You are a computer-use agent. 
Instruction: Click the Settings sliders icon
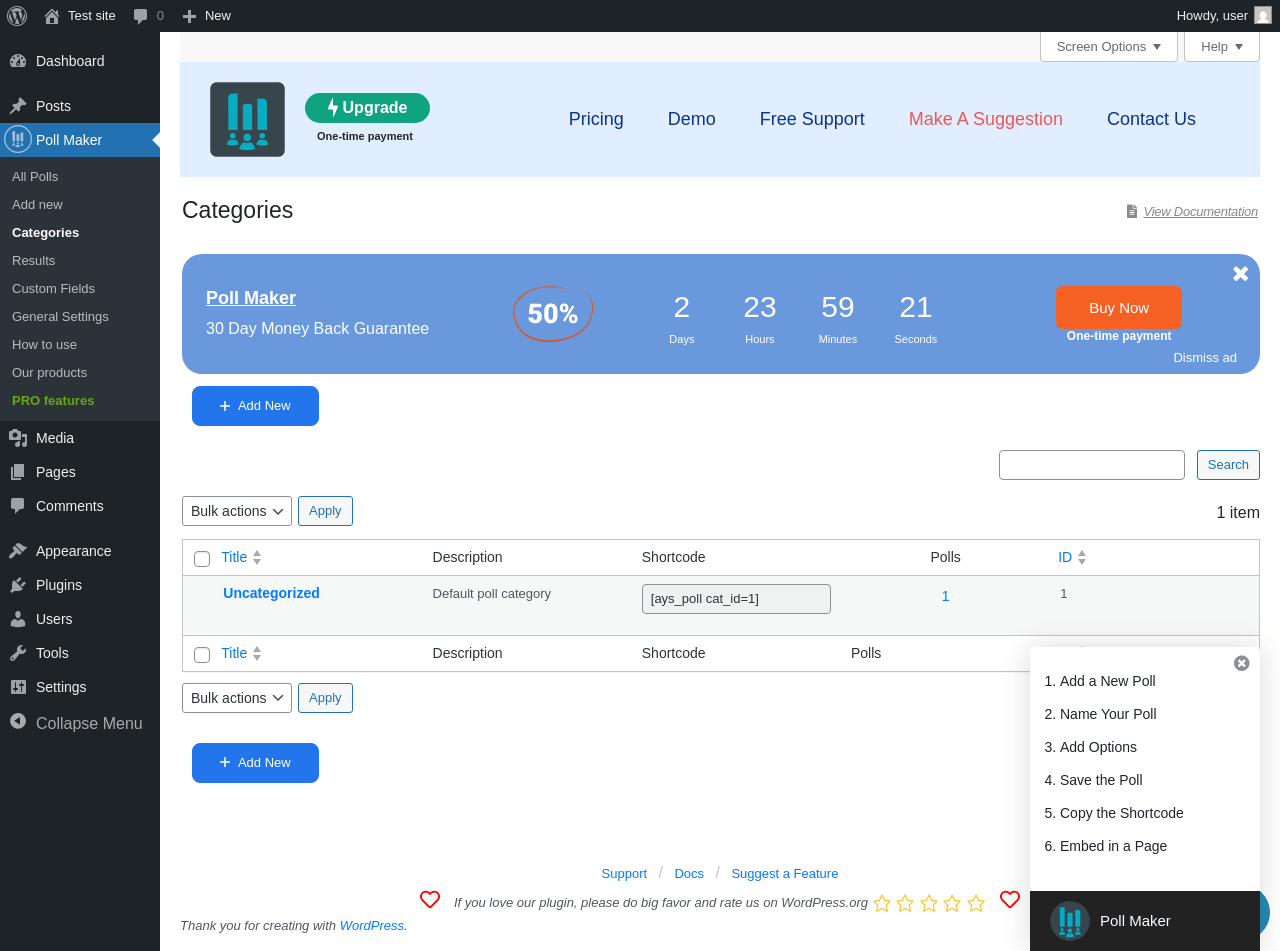(x=18, y=687)
